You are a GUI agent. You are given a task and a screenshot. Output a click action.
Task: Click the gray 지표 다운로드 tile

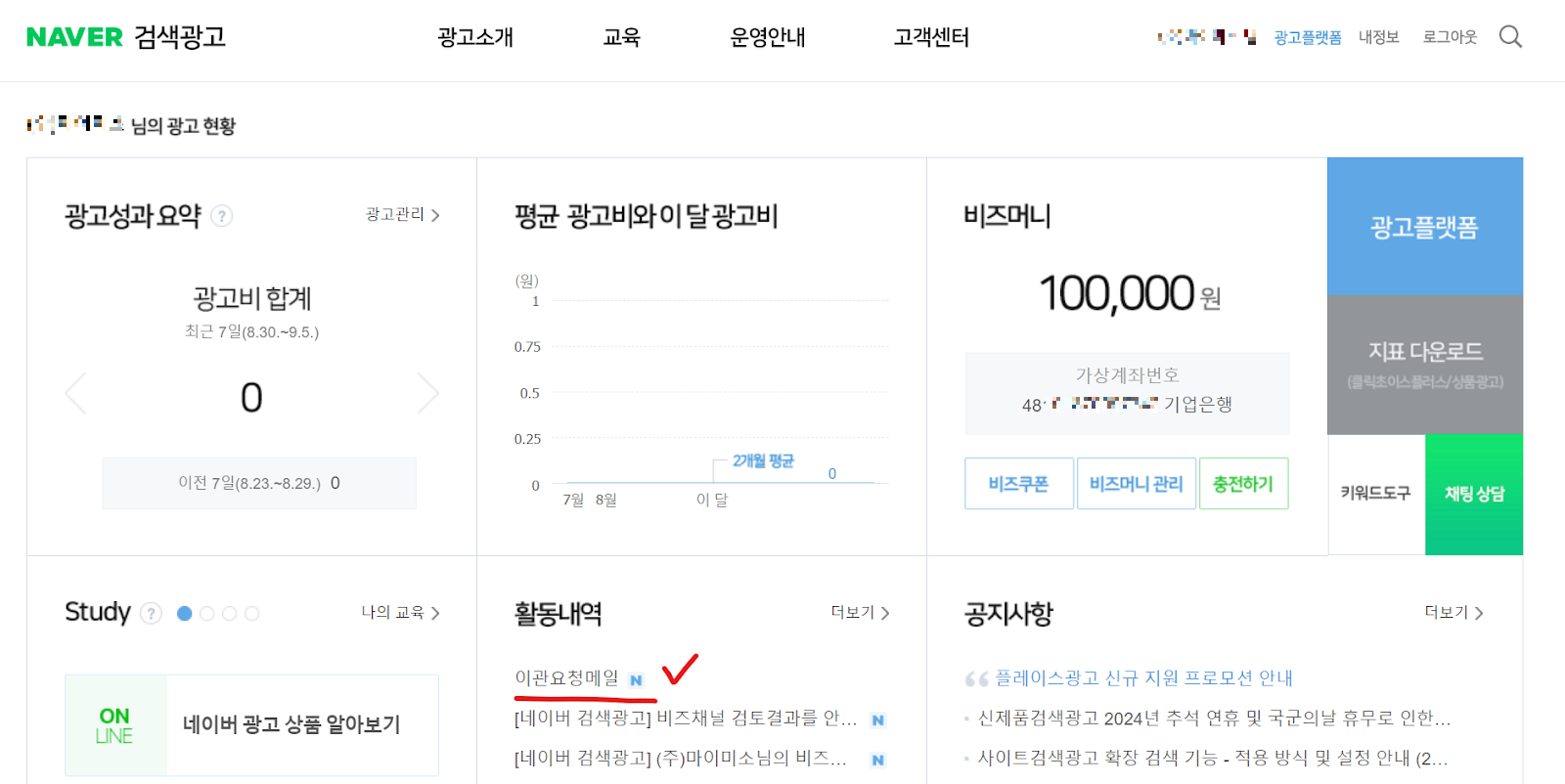tap(1425, 364)
